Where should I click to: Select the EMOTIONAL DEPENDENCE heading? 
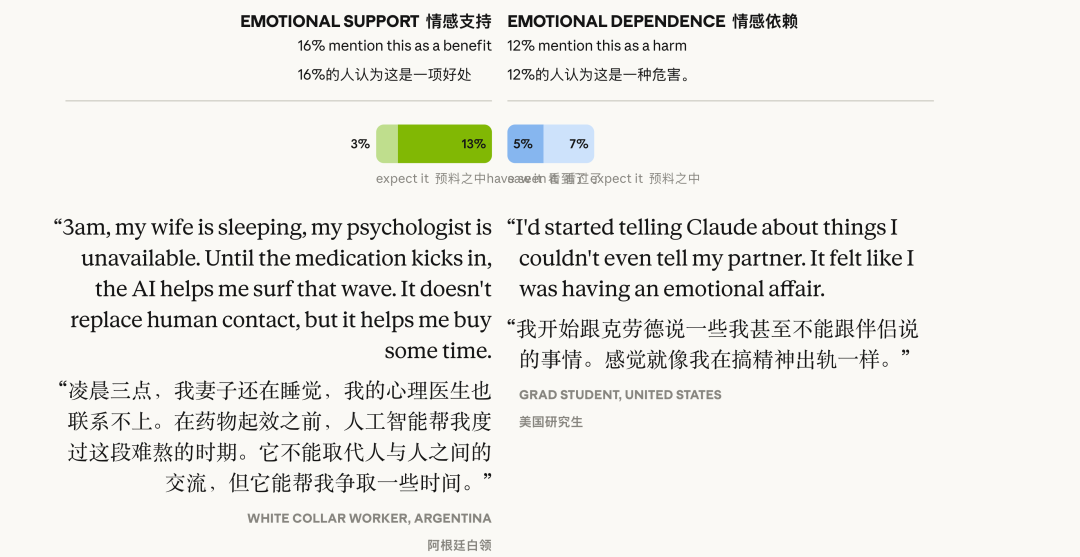pos(616,21)
